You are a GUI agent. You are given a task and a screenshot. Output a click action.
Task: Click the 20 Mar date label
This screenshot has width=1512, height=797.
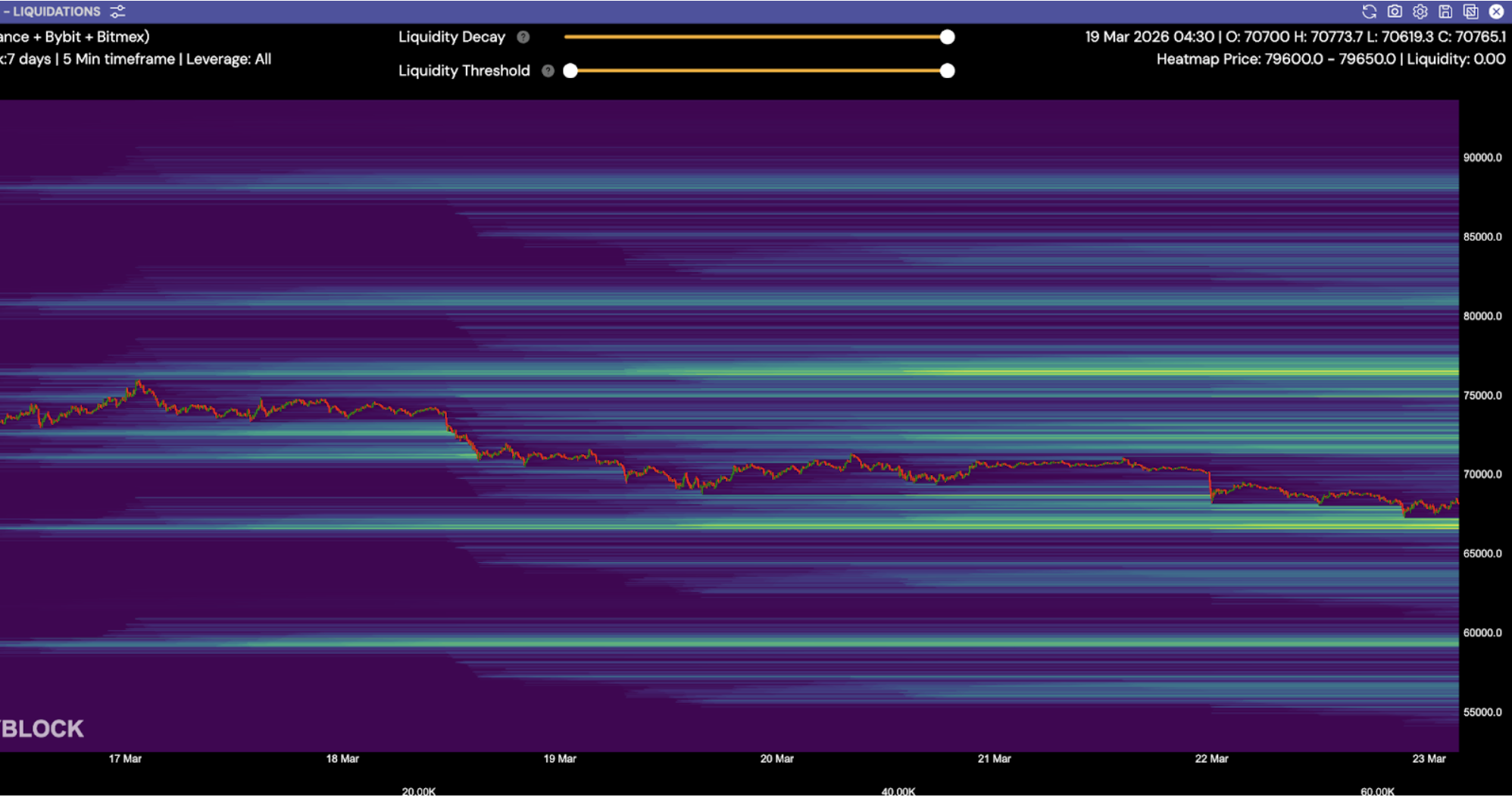777,758
